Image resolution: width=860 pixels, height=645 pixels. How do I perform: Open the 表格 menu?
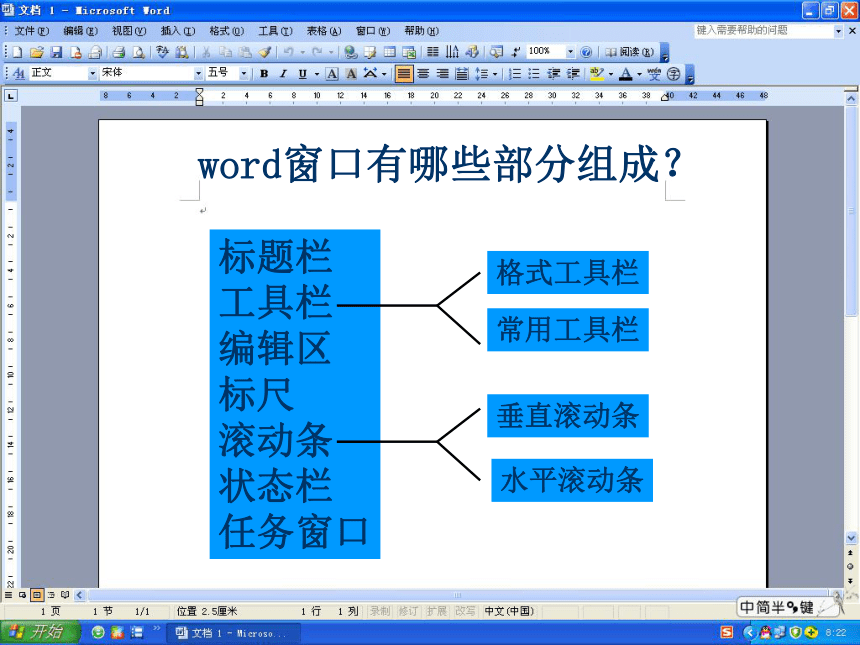(324, 31)
